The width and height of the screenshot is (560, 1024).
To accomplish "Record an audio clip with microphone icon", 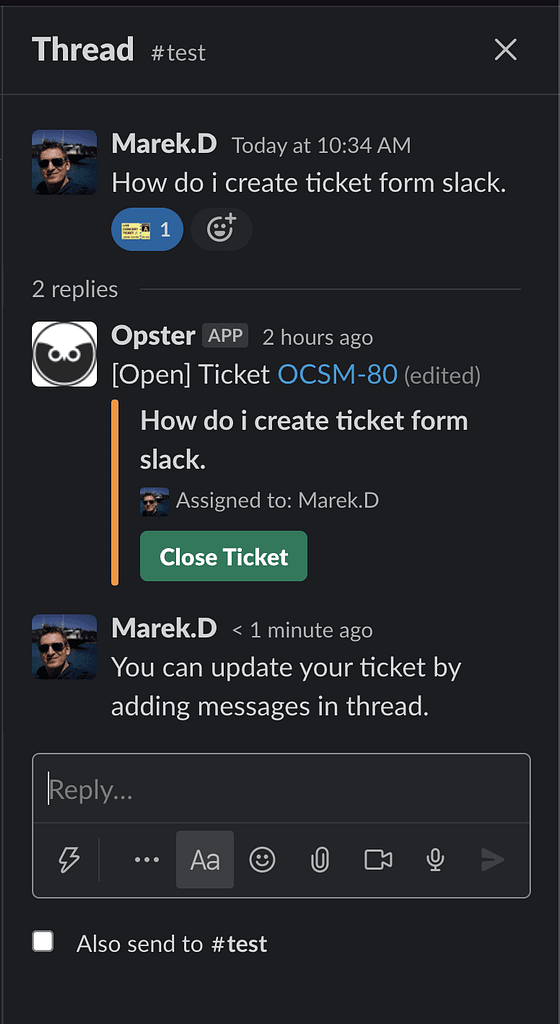I will tap(435, 859).
